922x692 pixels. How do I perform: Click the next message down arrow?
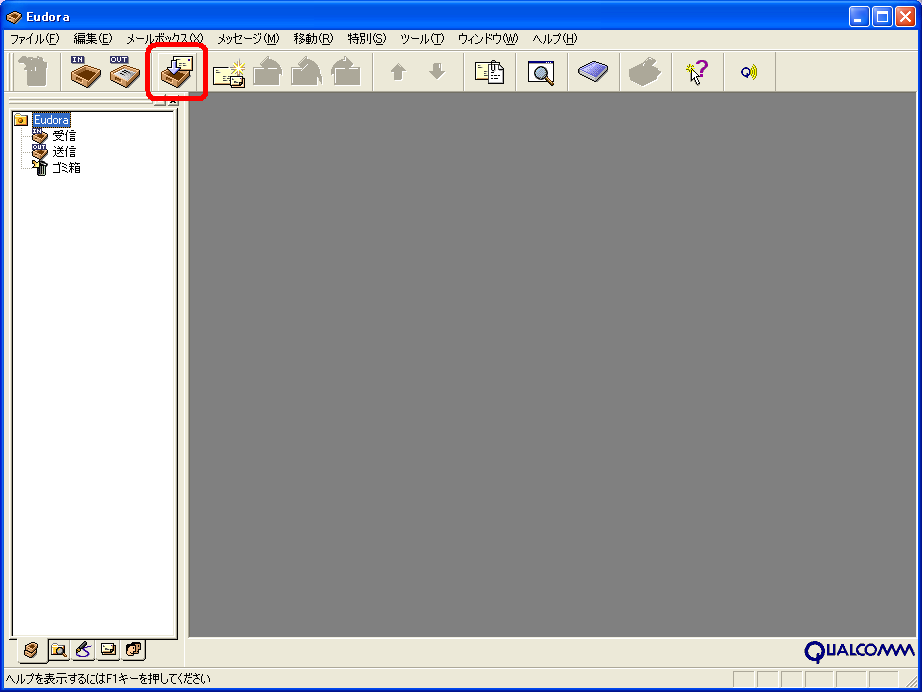(437, 72)
